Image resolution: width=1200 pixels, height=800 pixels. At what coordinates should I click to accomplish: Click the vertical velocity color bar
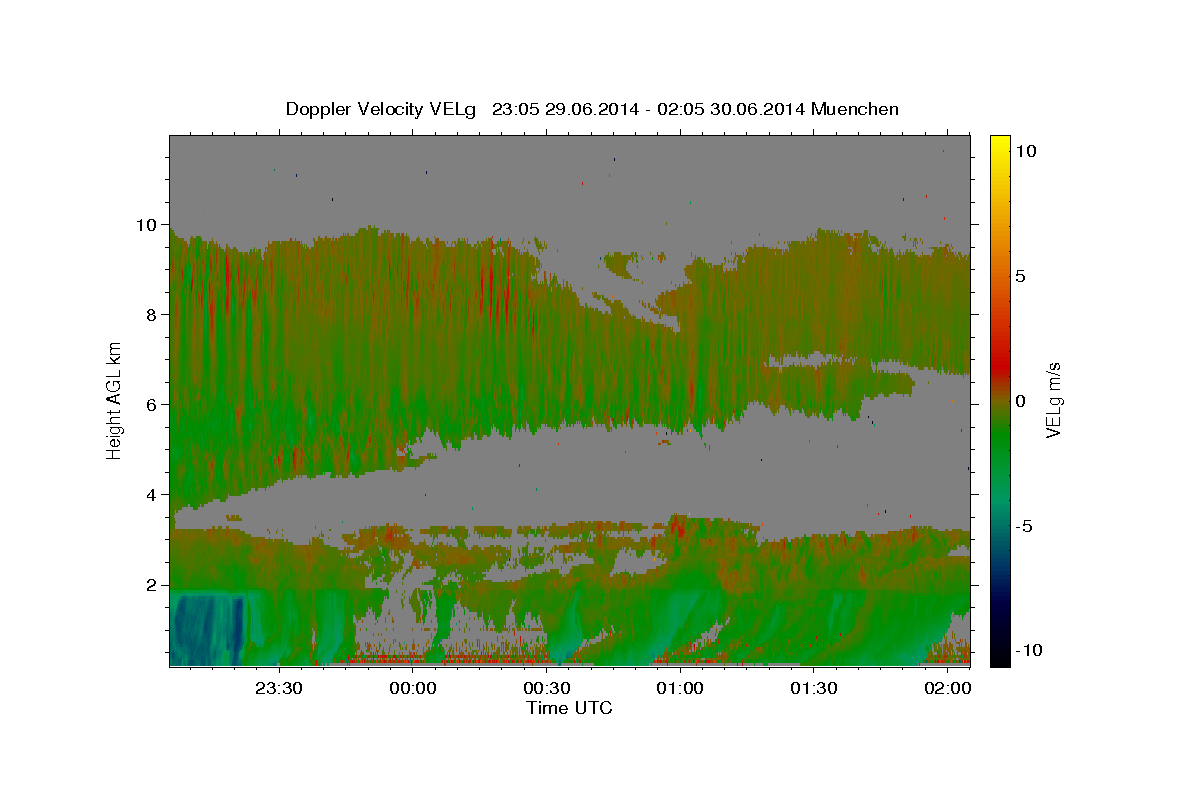999,400
